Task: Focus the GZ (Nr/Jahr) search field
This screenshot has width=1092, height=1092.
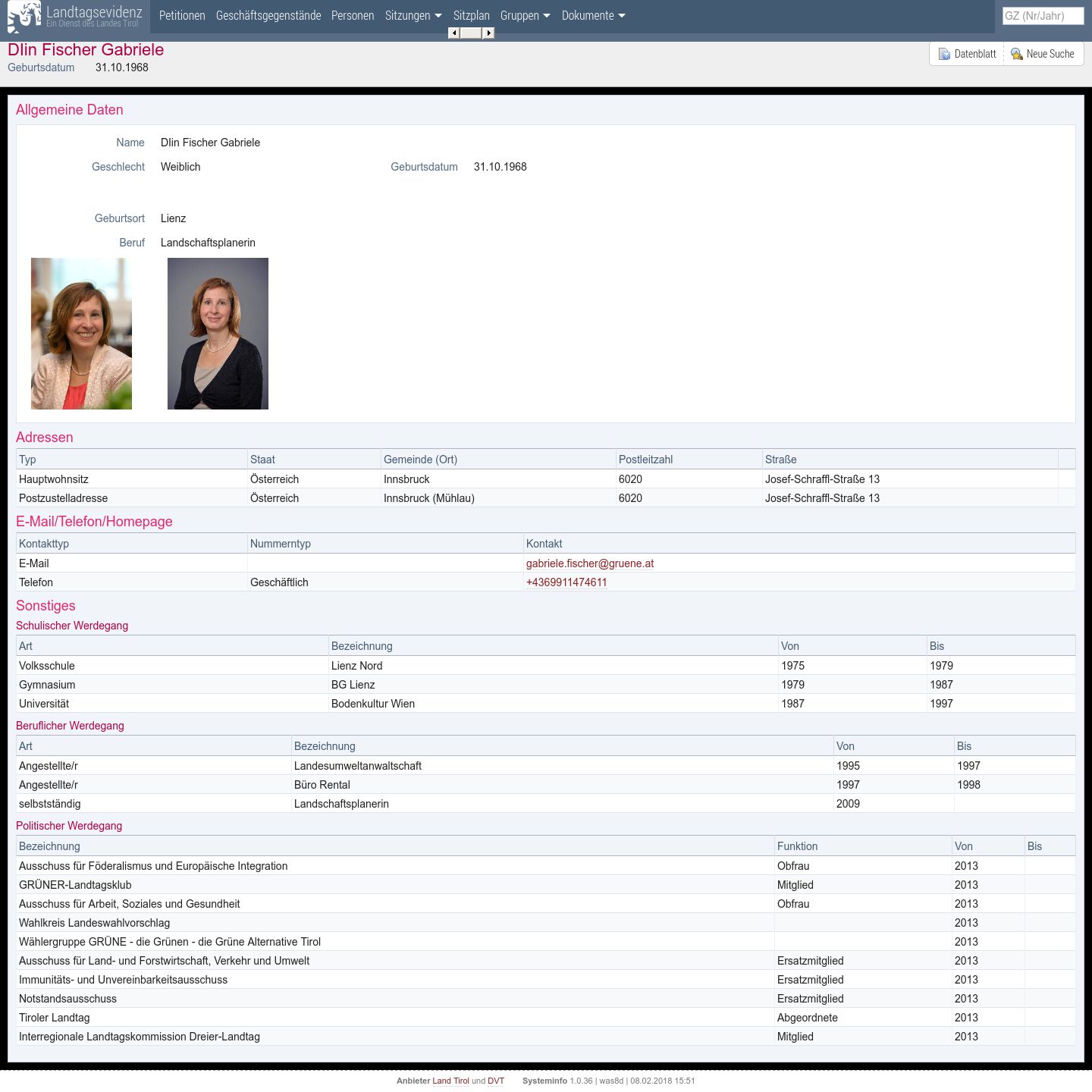Action: point(1043,15)
